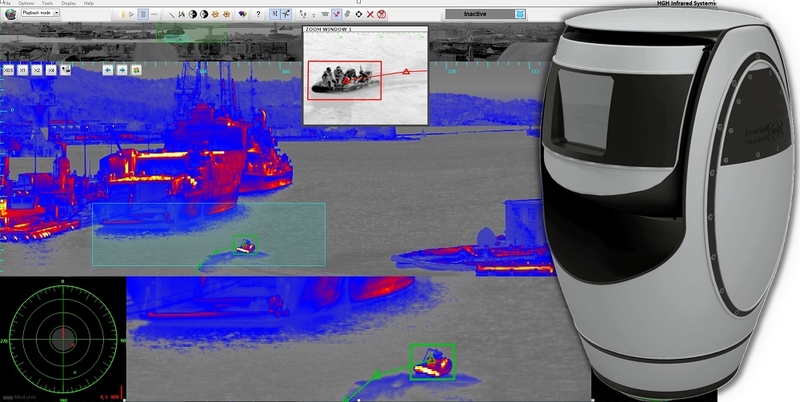This screenshot has width=800, height=402.
Task: Click the Tools menu
Action: [47, 4]
